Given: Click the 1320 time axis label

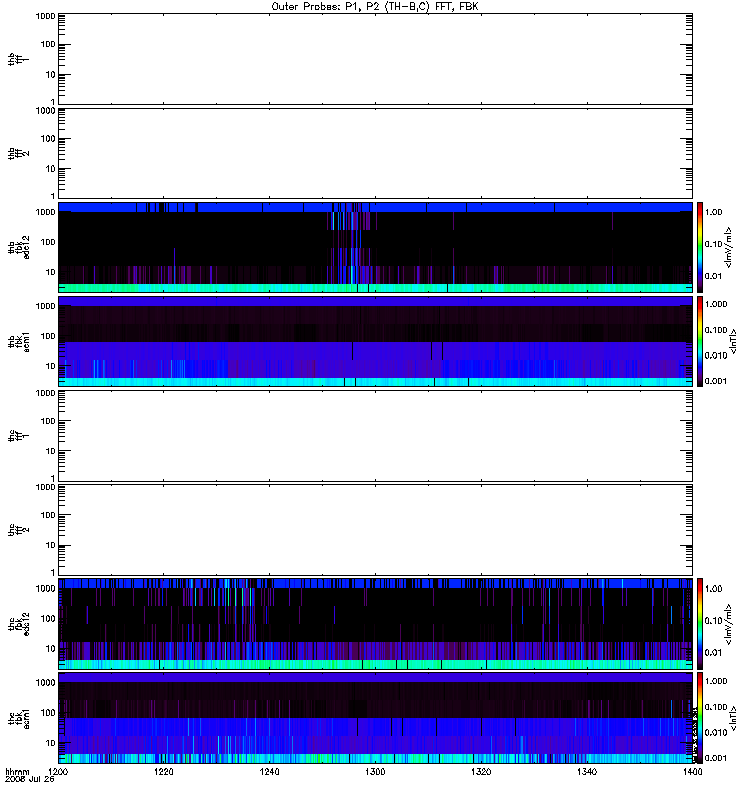Looking at the screenshot, I should click(x=481, y=772).
